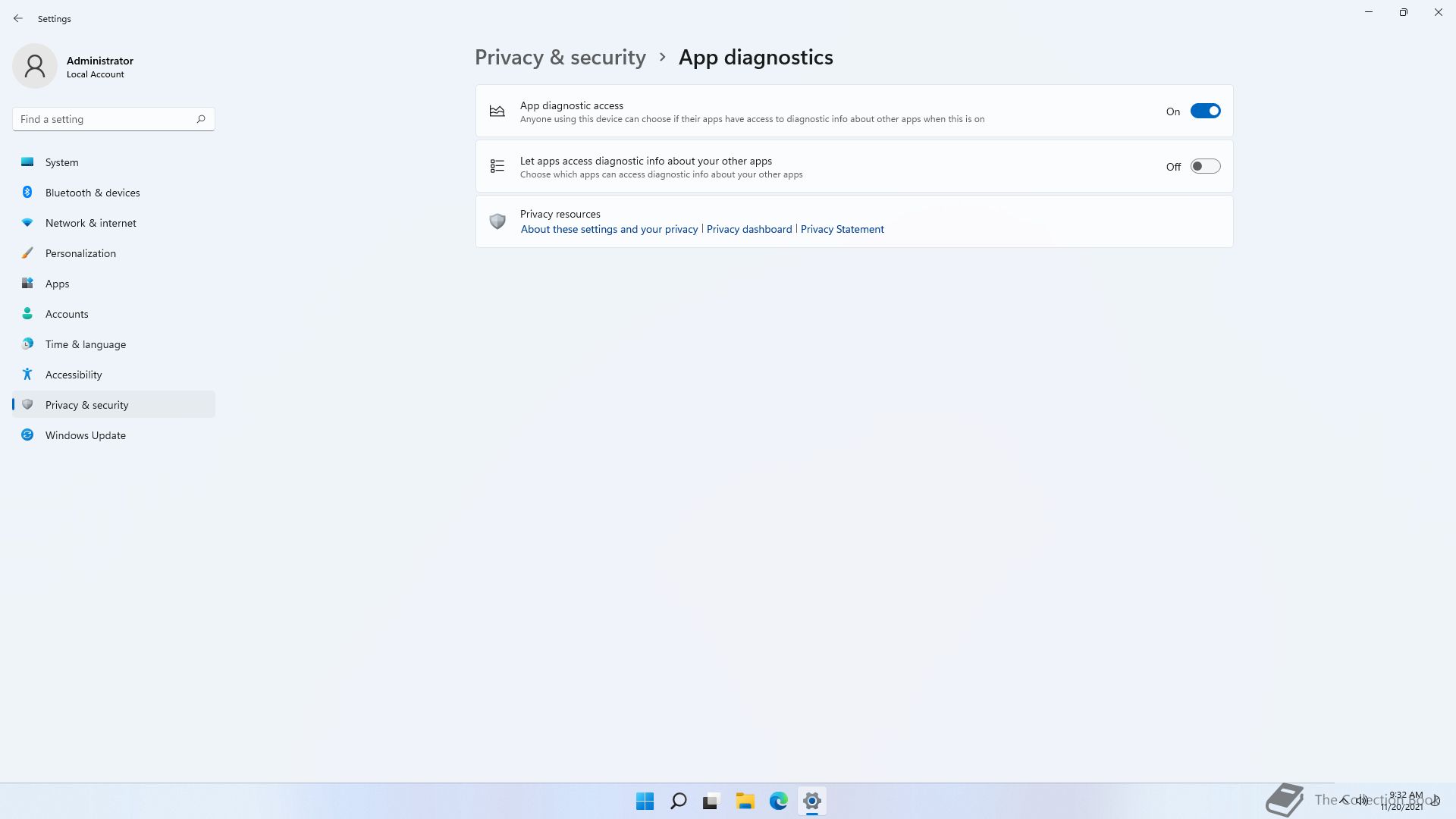
Task: Launch File Explorer from the taskbar
Action: (745, 801)
